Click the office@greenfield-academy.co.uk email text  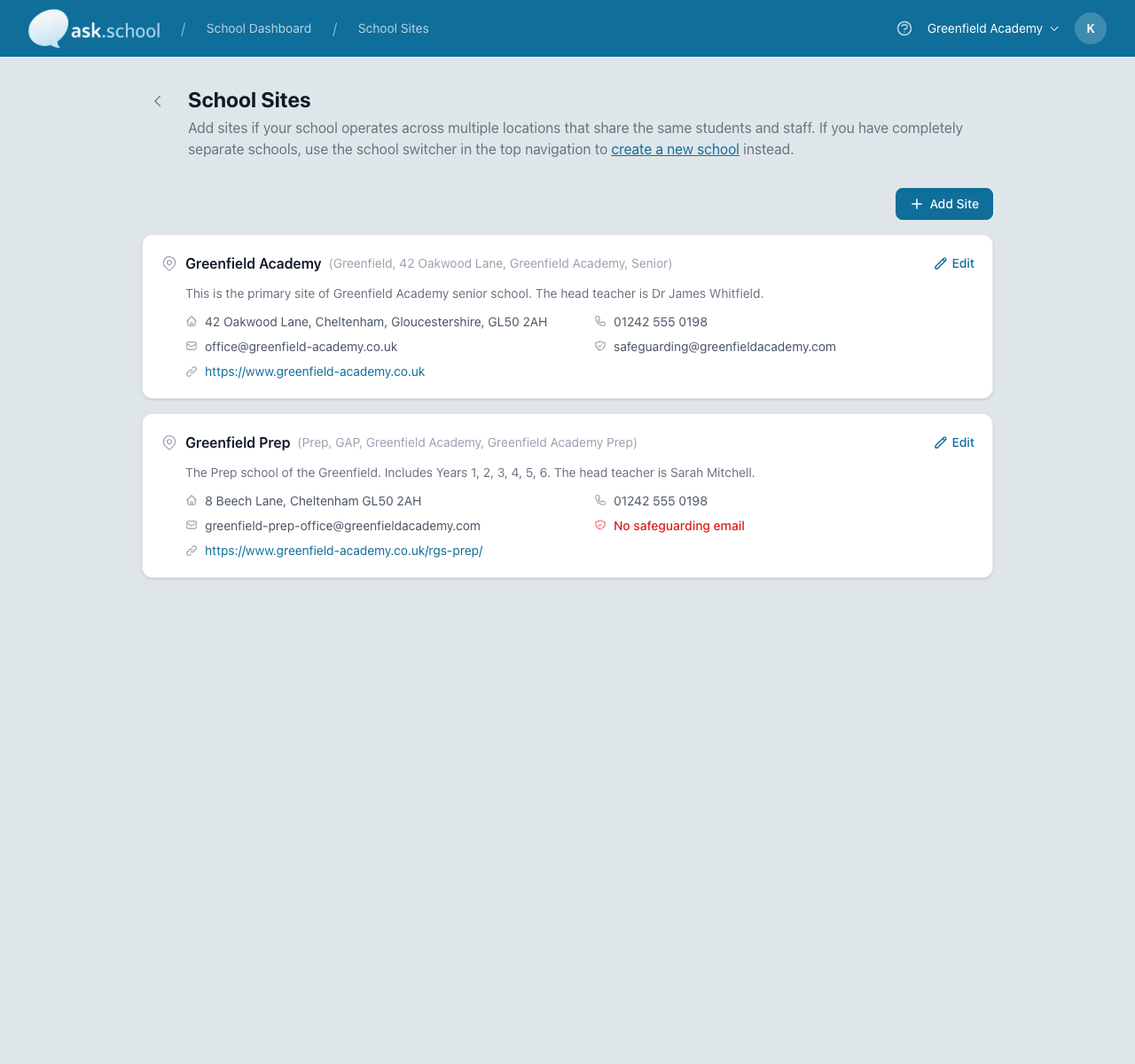coord(301,347)
